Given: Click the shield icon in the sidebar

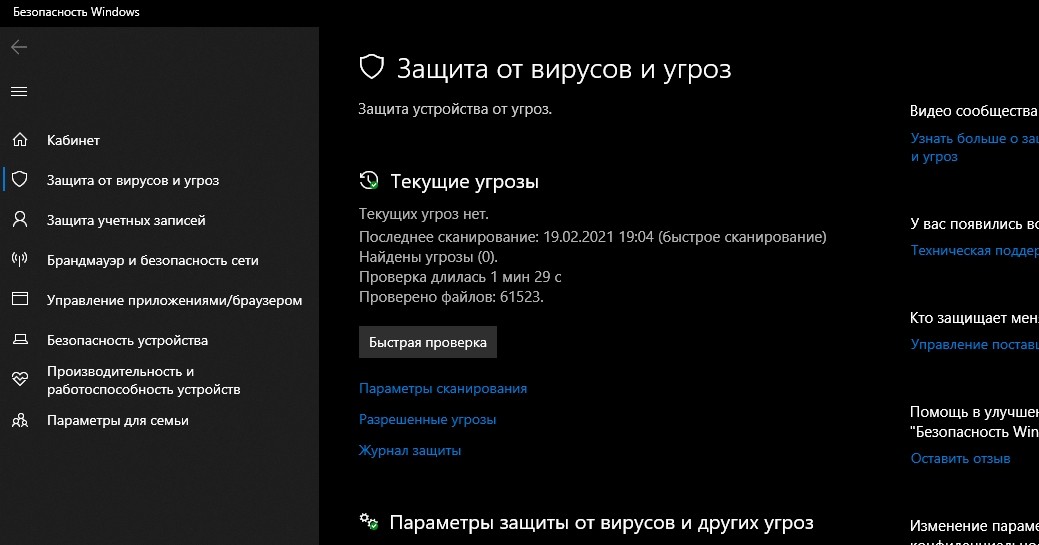Looking at the screenshot, I should click(20, 180).
